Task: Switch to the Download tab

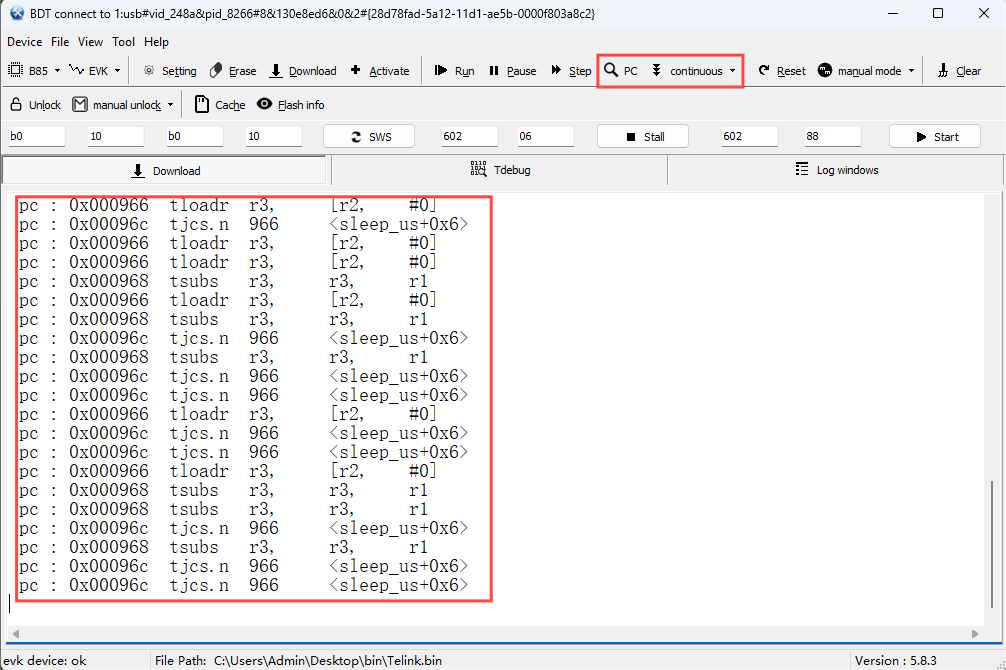Action: point(166,171)
